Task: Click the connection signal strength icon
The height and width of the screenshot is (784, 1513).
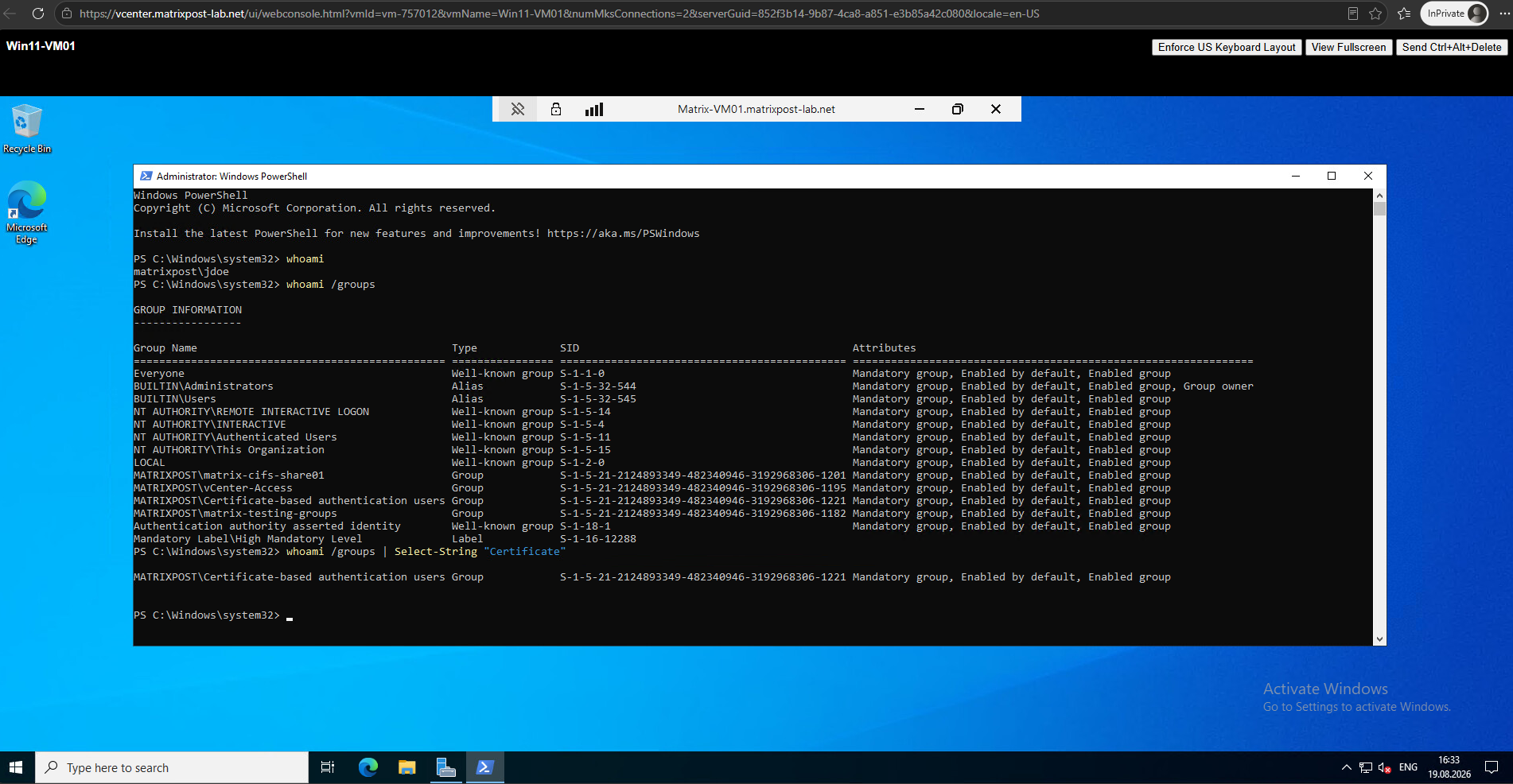Action: pos(594,109)
